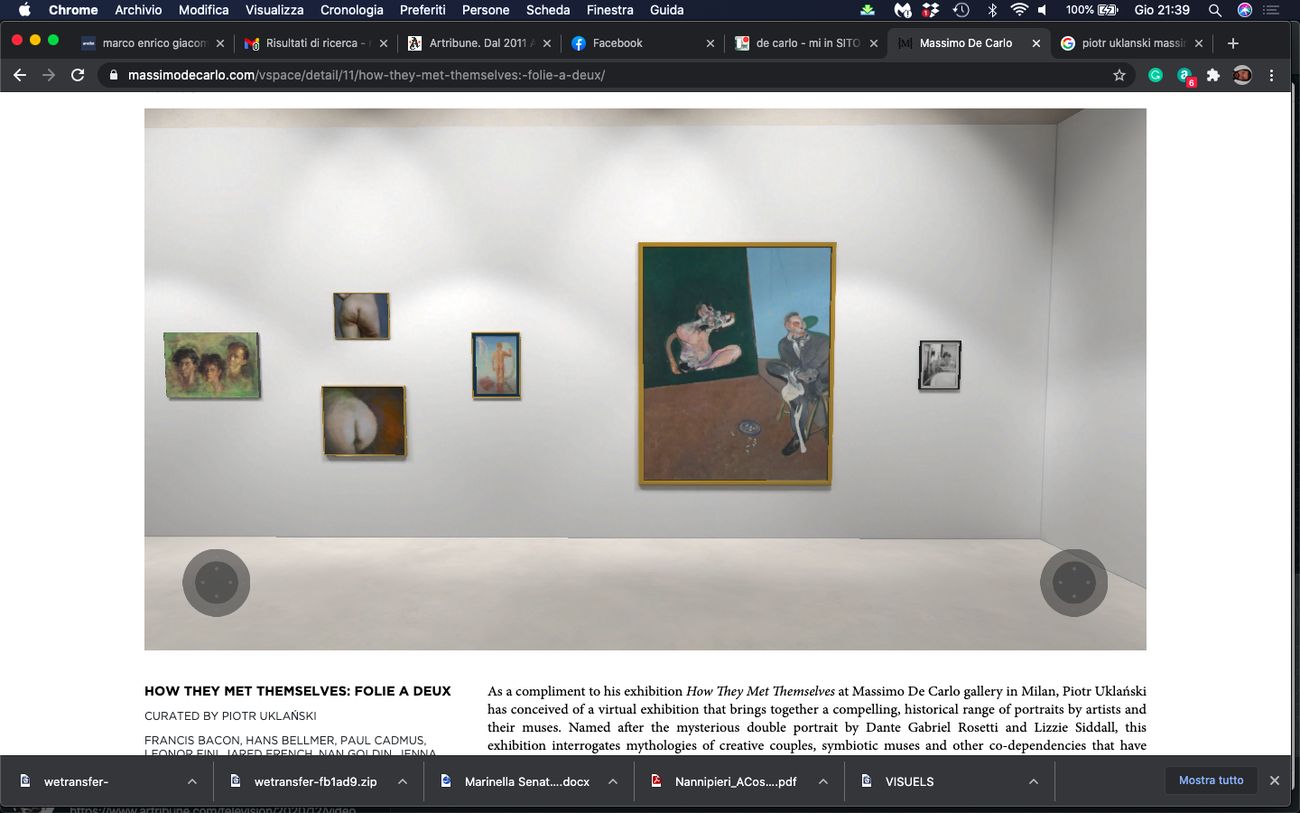Image resolution: width=1300 pixels, height=813 pixels.
Task: Open Spotlight search in the menu bar
Action: tap(1215, 10)
